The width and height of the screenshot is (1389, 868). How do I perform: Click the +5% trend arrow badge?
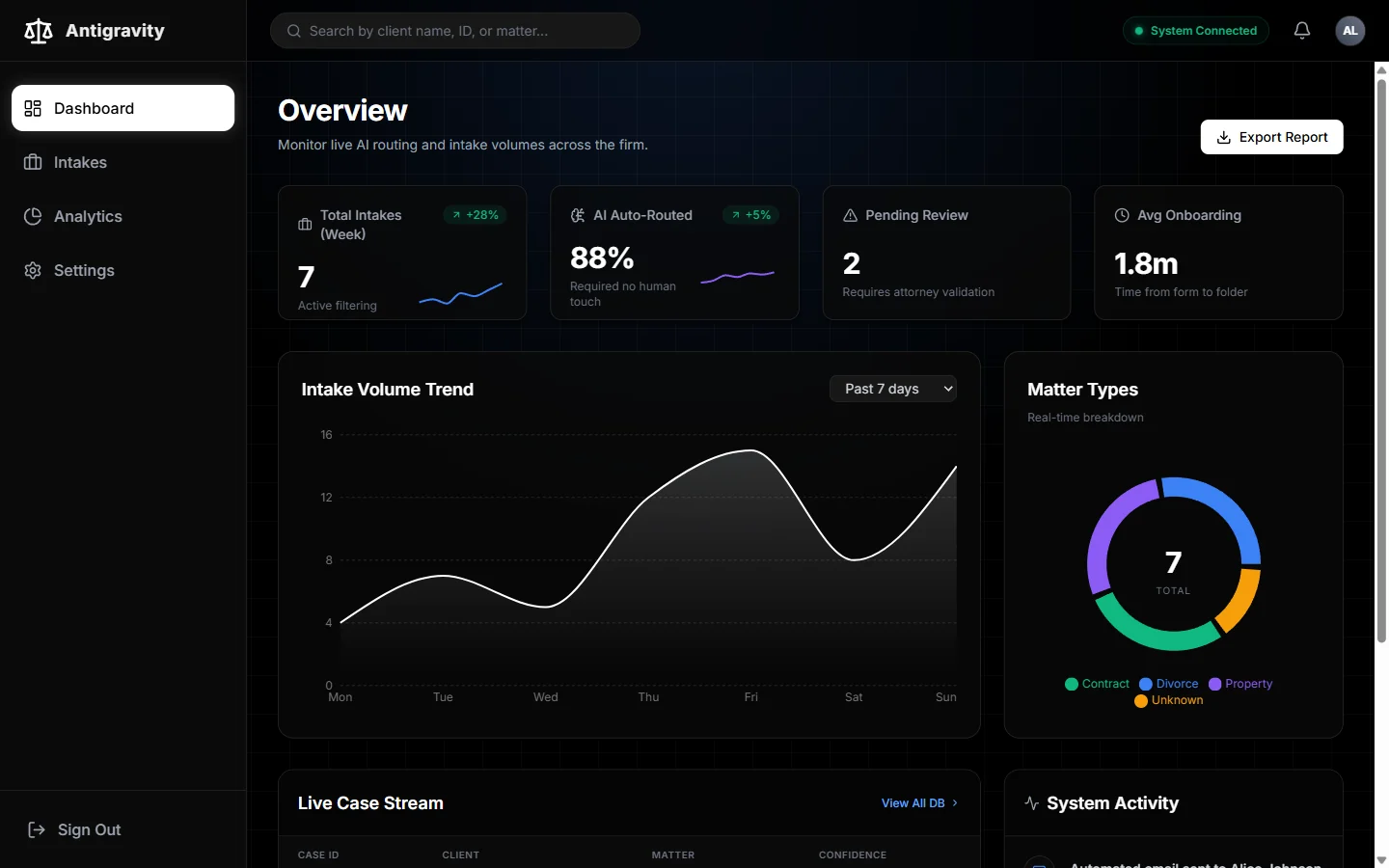pyautogui.click(x=751, y=215)
